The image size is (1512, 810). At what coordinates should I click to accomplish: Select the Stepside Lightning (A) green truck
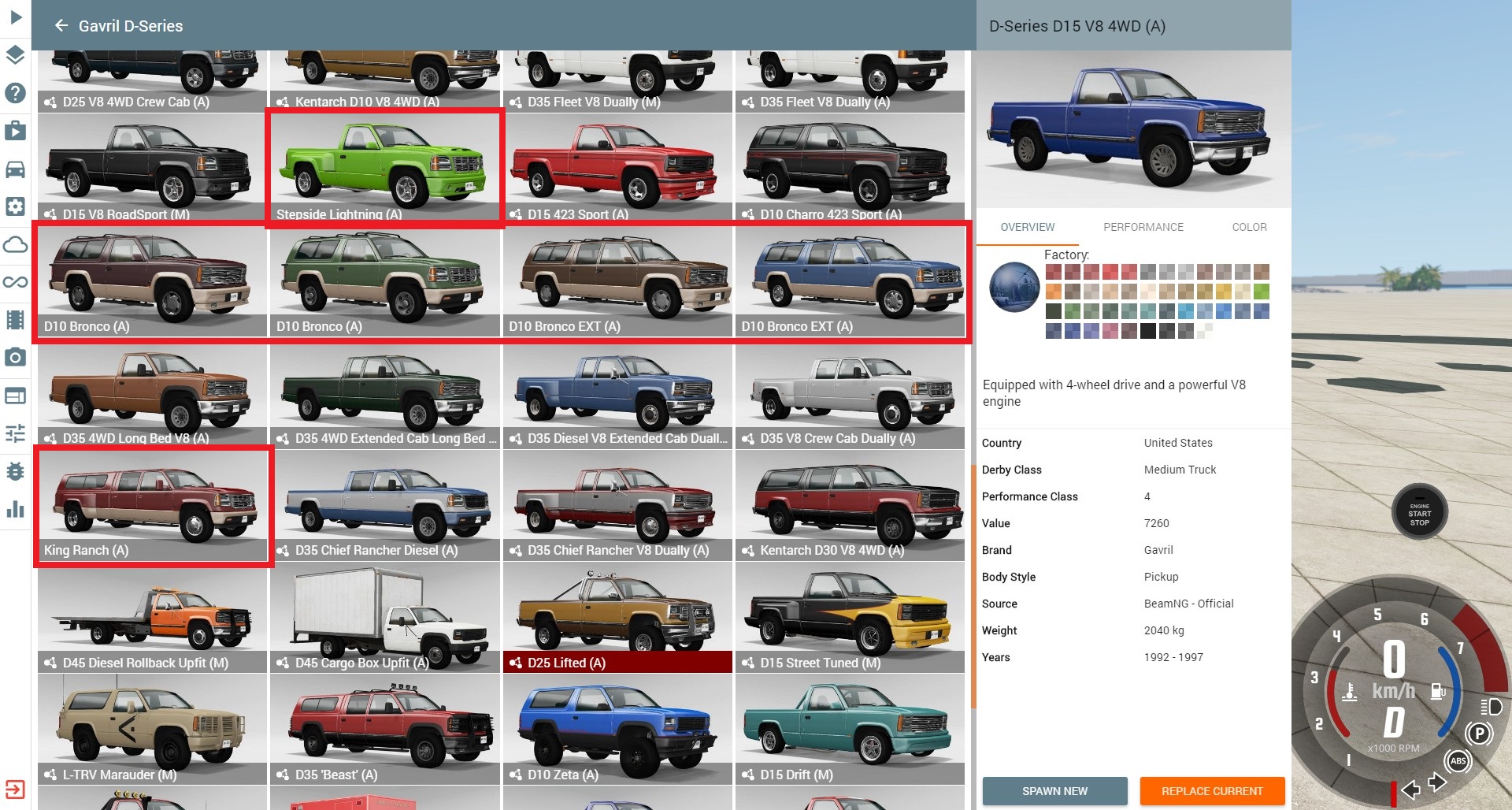pos(385,168)
